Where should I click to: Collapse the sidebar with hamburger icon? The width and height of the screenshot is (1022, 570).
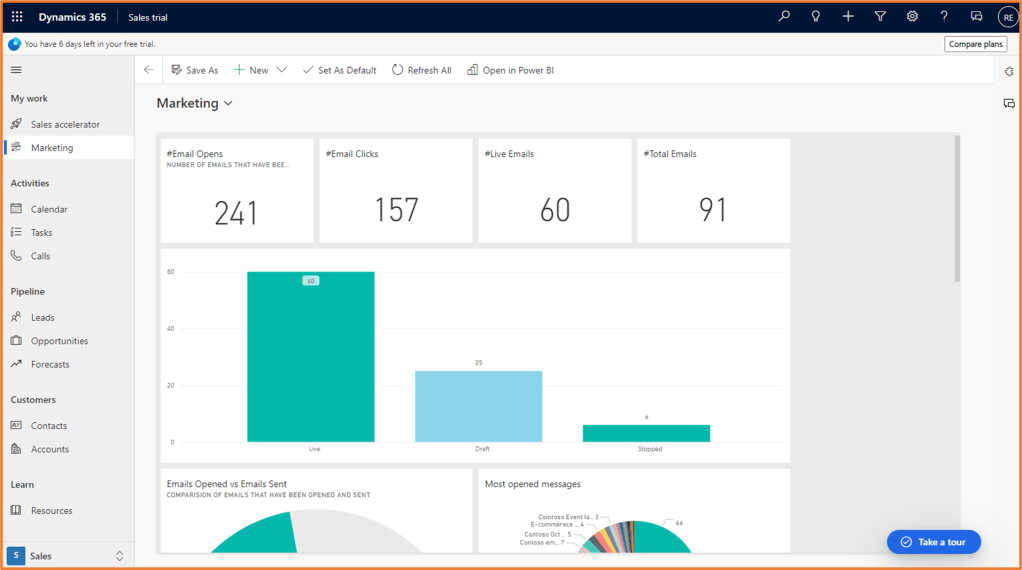pos(16,70)
